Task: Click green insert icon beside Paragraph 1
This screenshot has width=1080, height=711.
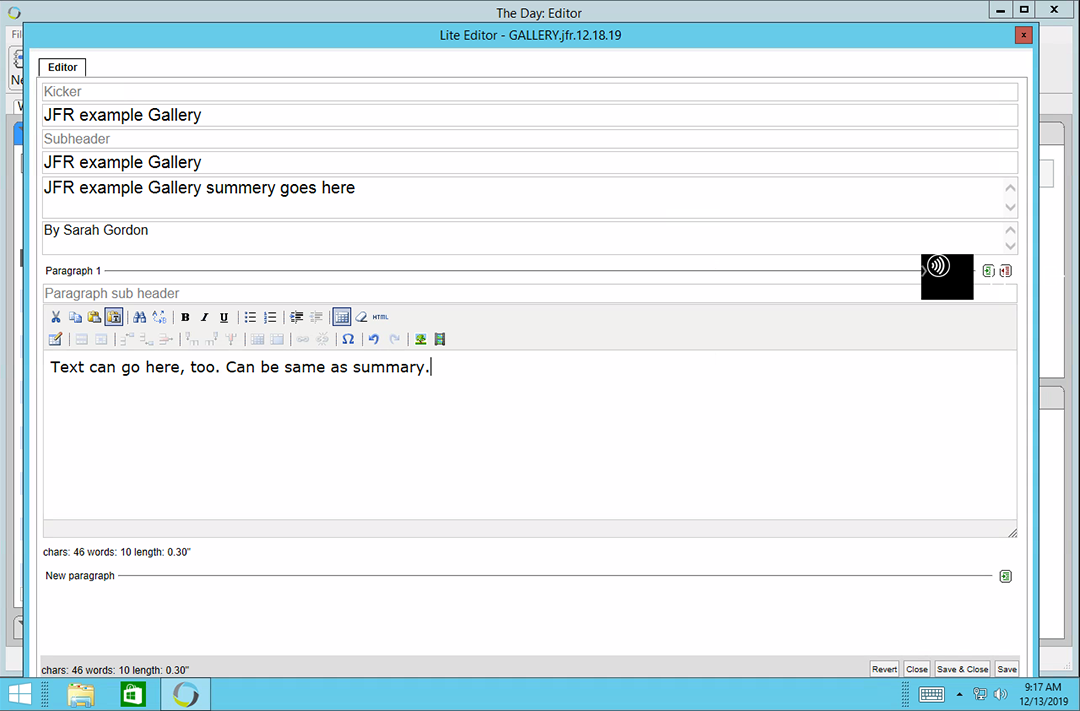Action: tap(988, 271)
